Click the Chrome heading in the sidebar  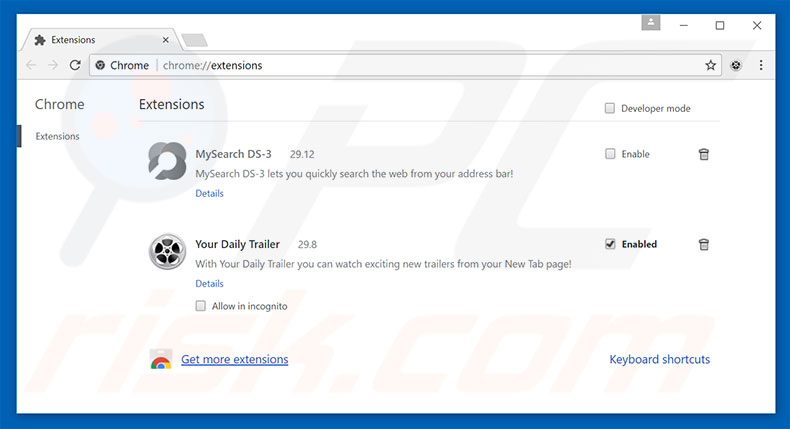pyautogui.click(x=59, y=104)
